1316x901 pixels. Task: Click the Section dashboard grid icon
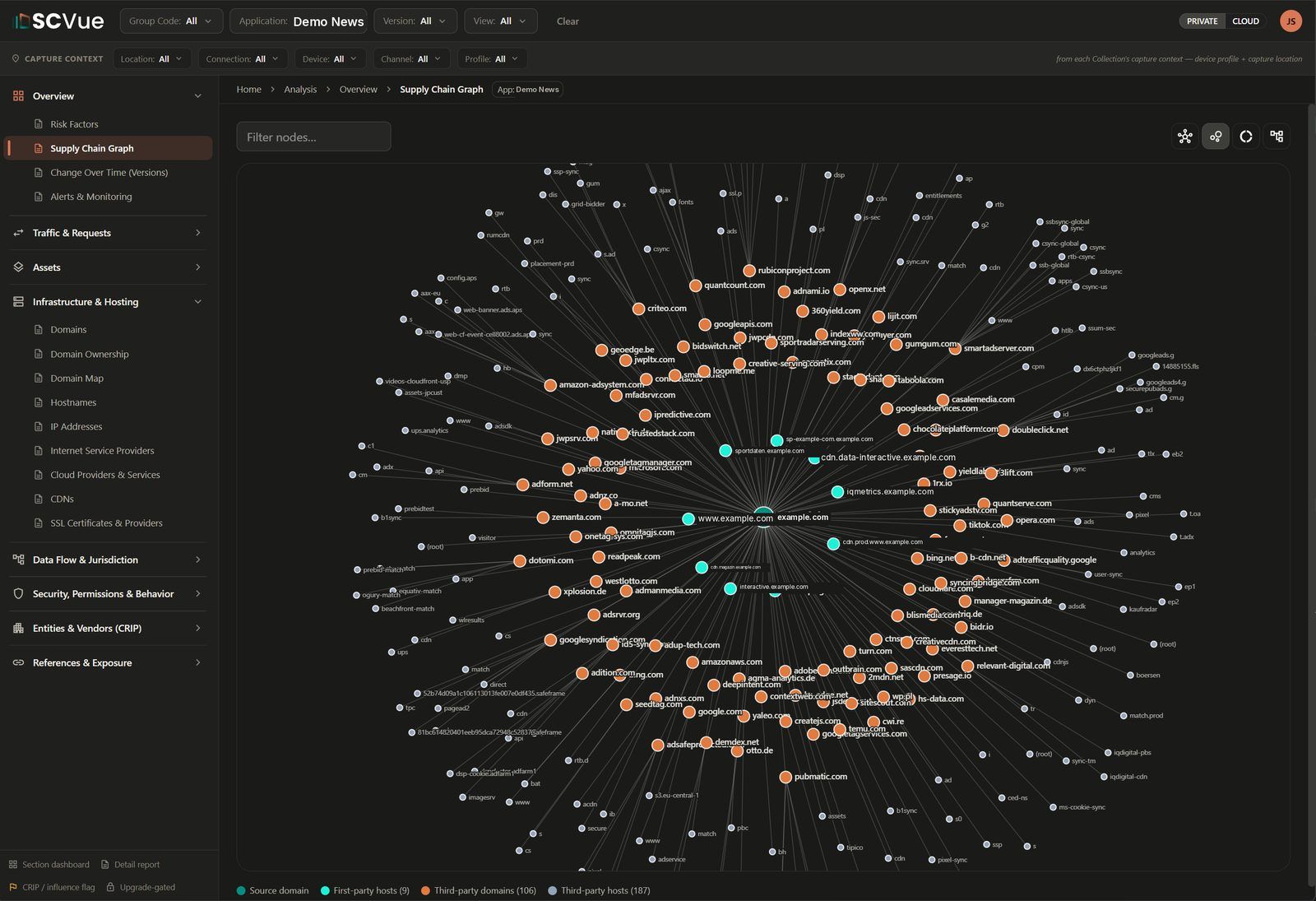(x=12, y=865)
